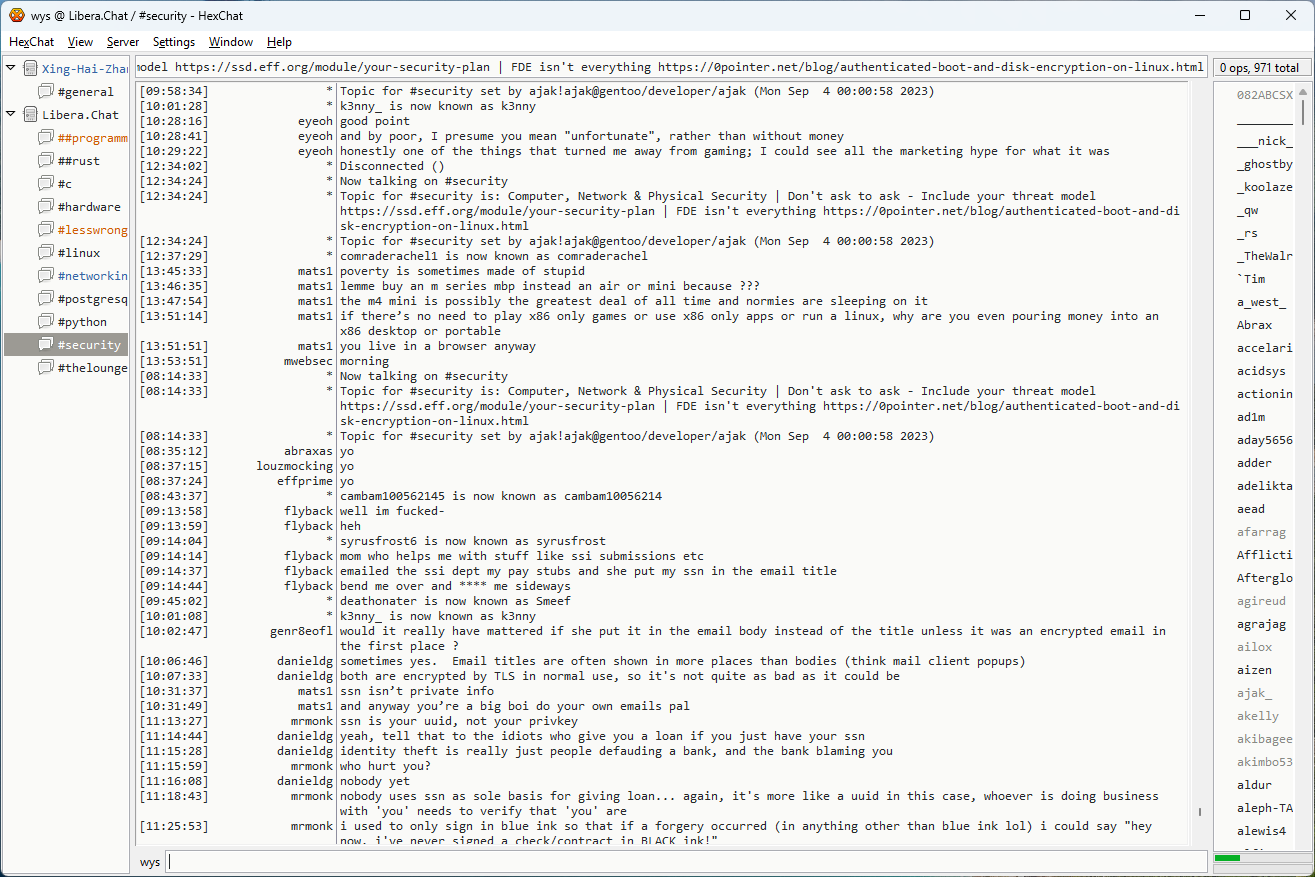Select user ad1m in the user list
The height and width of the screenshot is (877, 1315).
(1250, 417)
